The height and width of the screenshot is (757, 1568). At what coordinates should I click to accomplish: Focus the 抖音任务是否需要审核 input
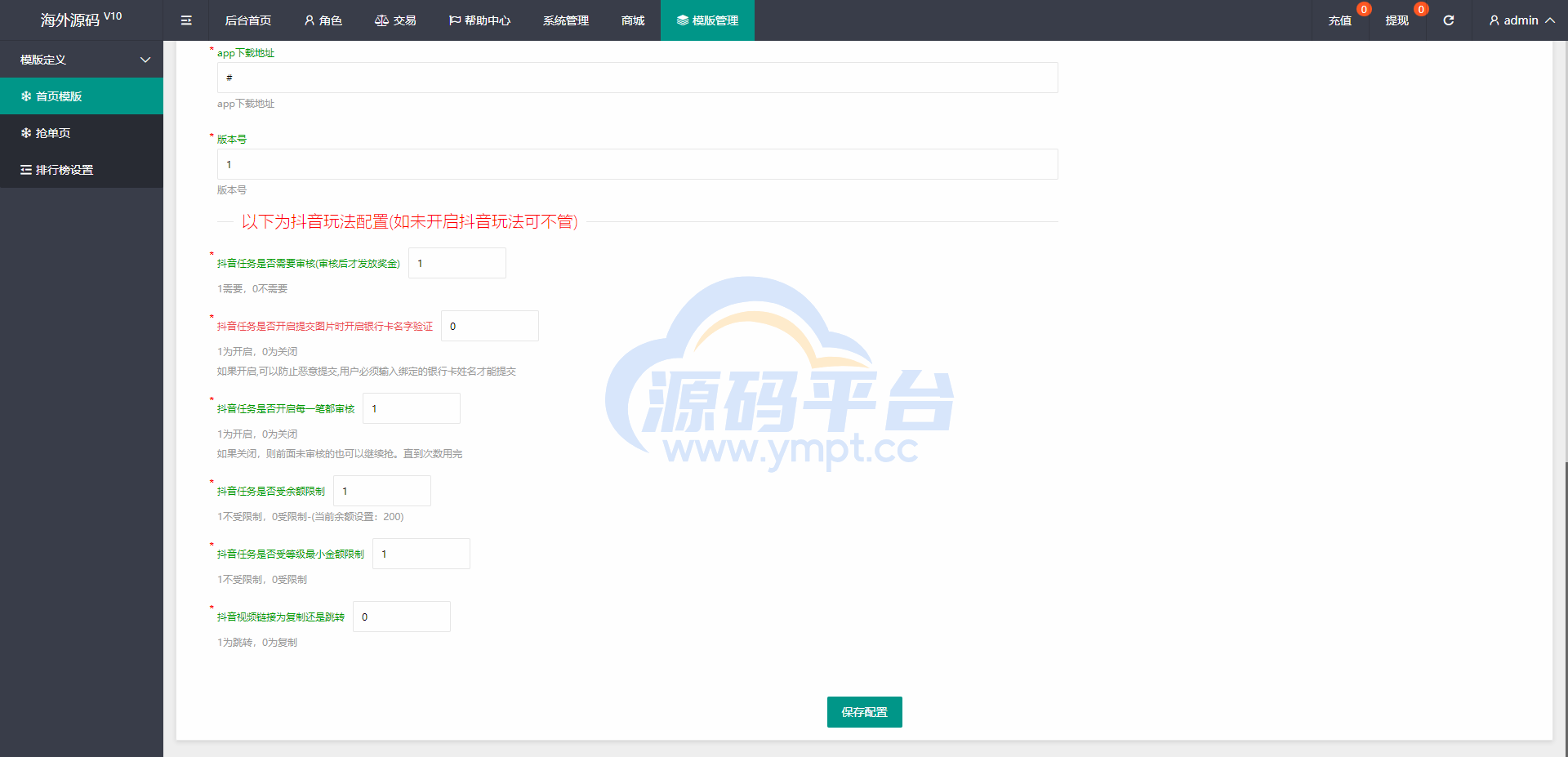(457, 263)
